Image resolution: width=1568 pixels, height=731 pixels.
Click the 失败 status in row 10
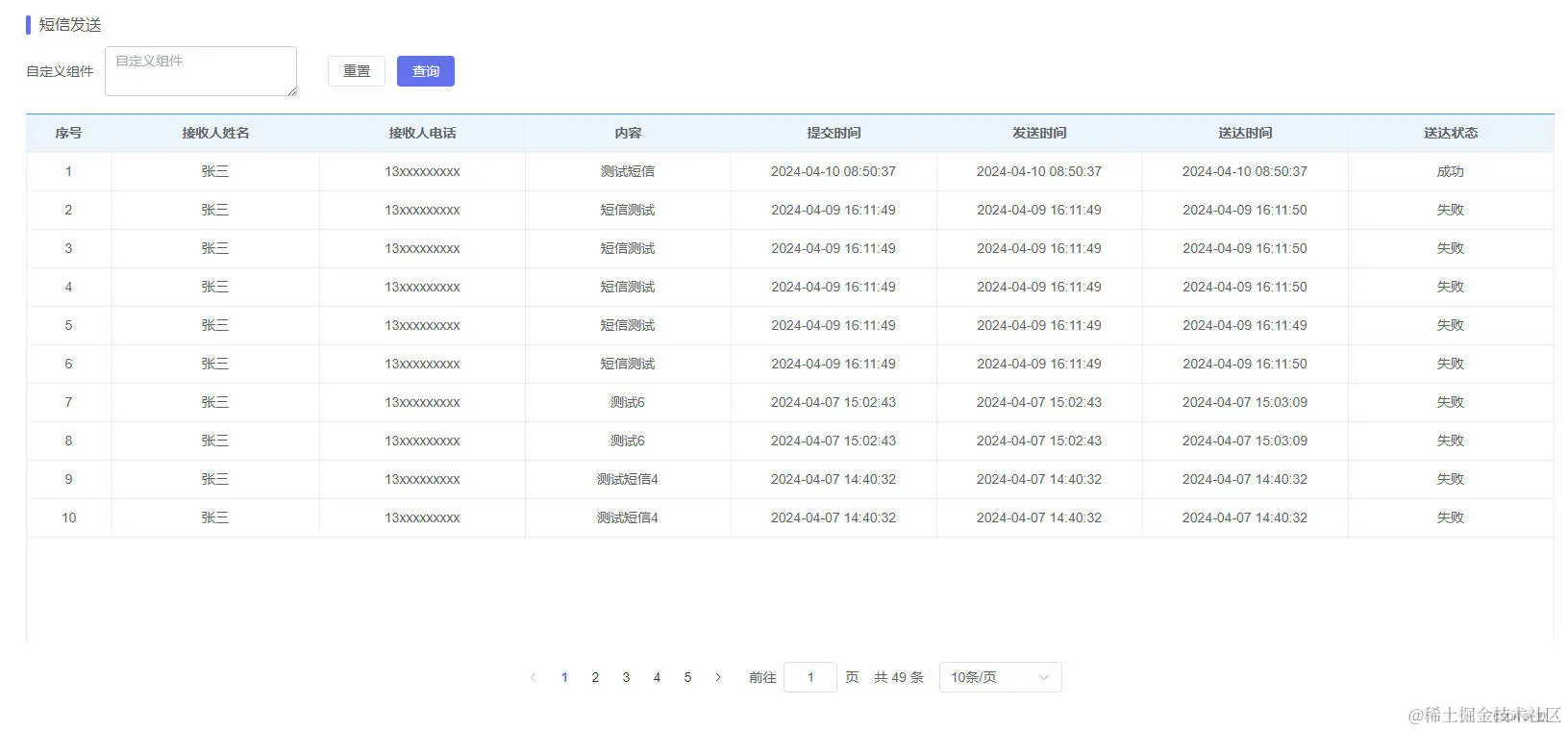[1450, 517]
